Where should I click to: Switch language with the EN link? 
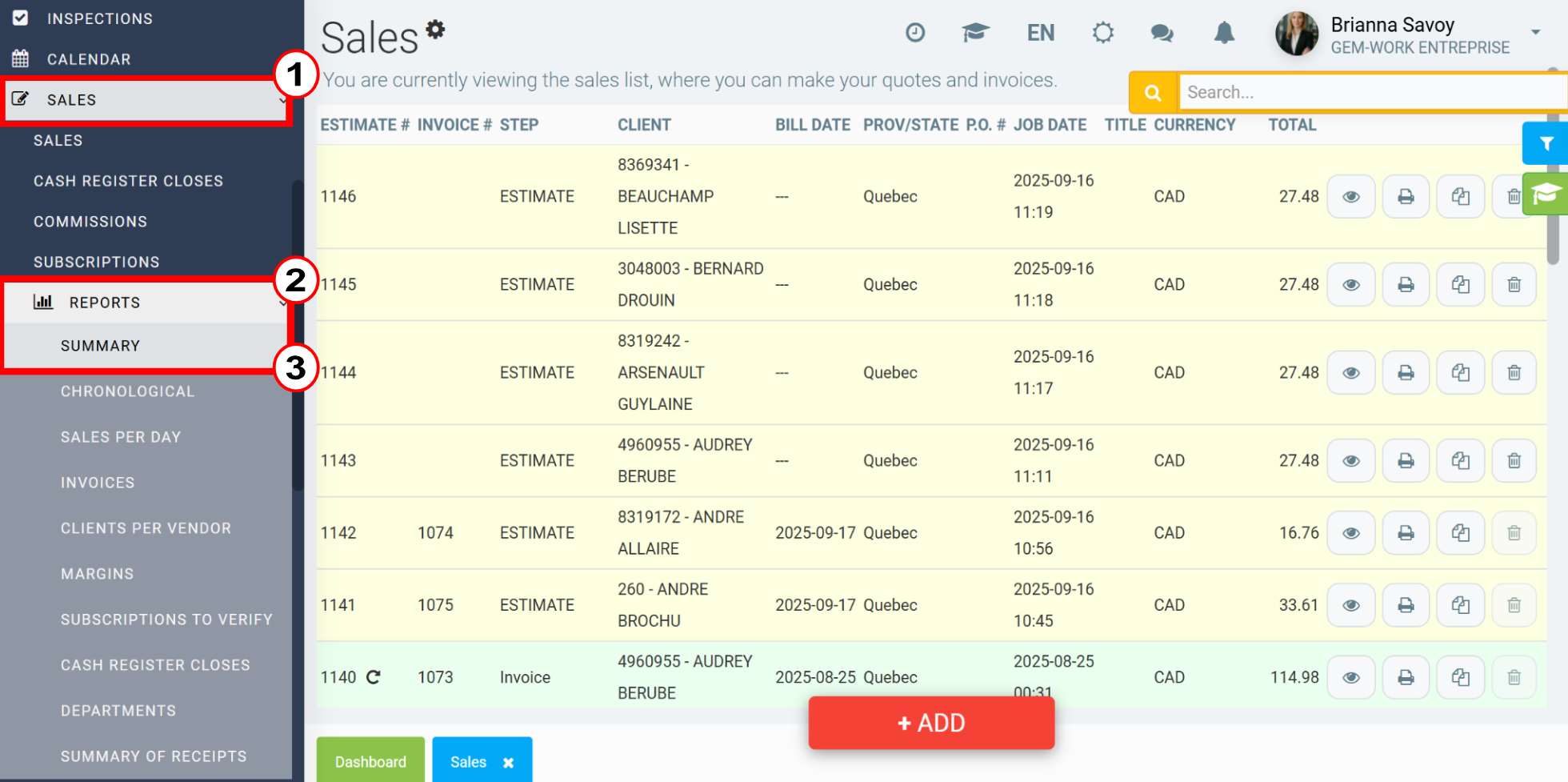pos(1041,33)
